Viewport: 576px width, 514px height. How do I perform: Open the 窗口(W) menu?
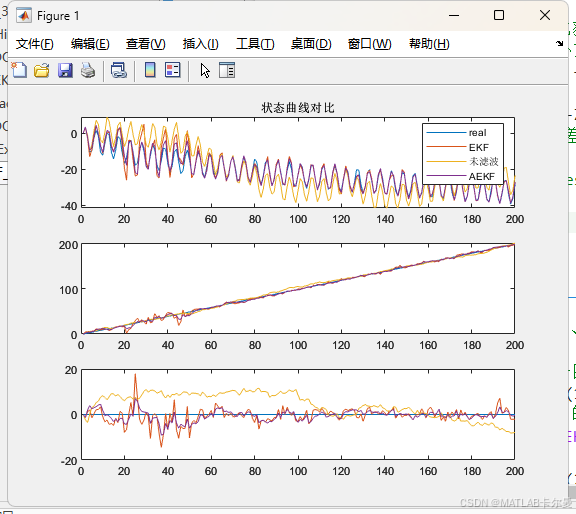pyautogui.click(x=370, y=44)
